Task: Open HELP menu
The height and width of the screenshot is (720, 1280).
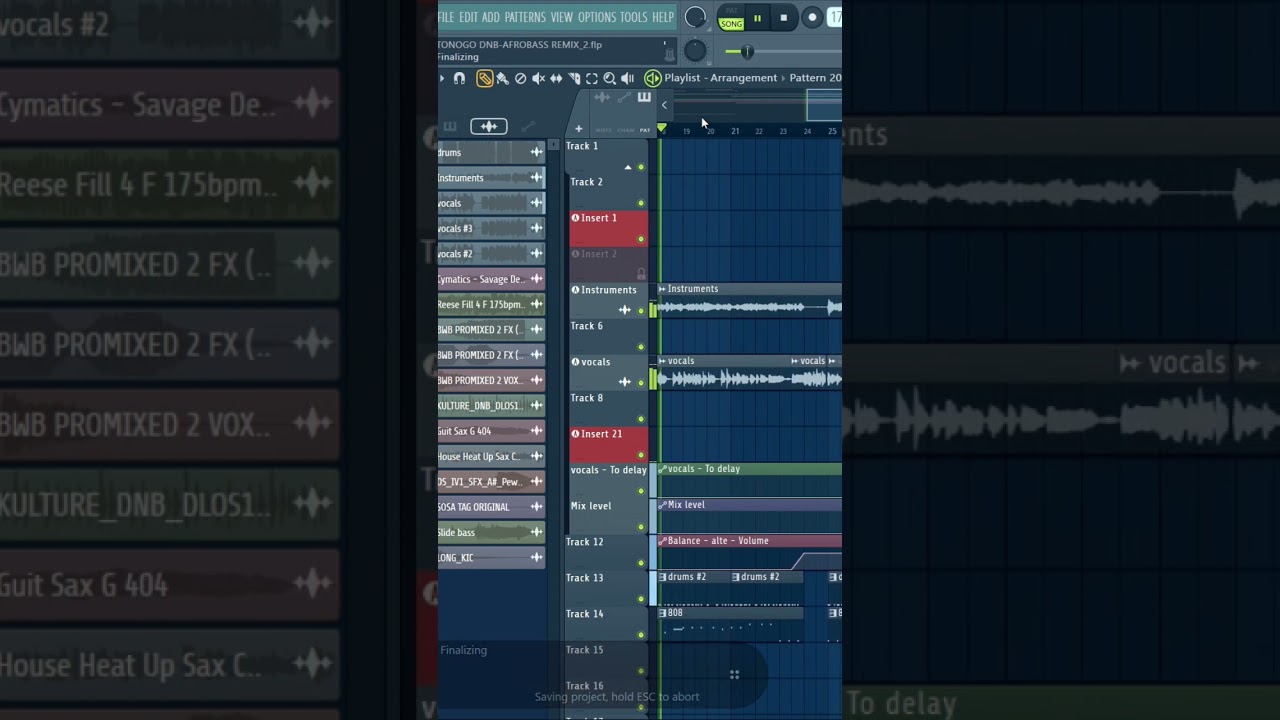Action: point(663,17)
